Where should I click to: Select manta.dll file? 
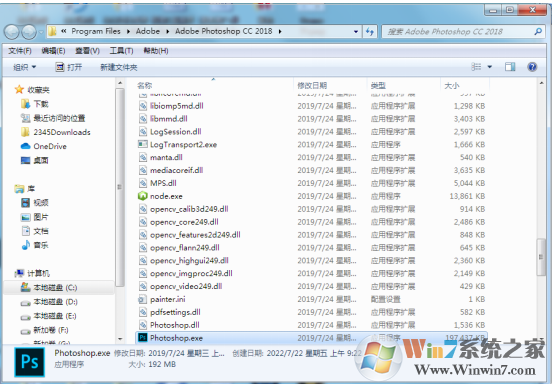pos(161,157)
